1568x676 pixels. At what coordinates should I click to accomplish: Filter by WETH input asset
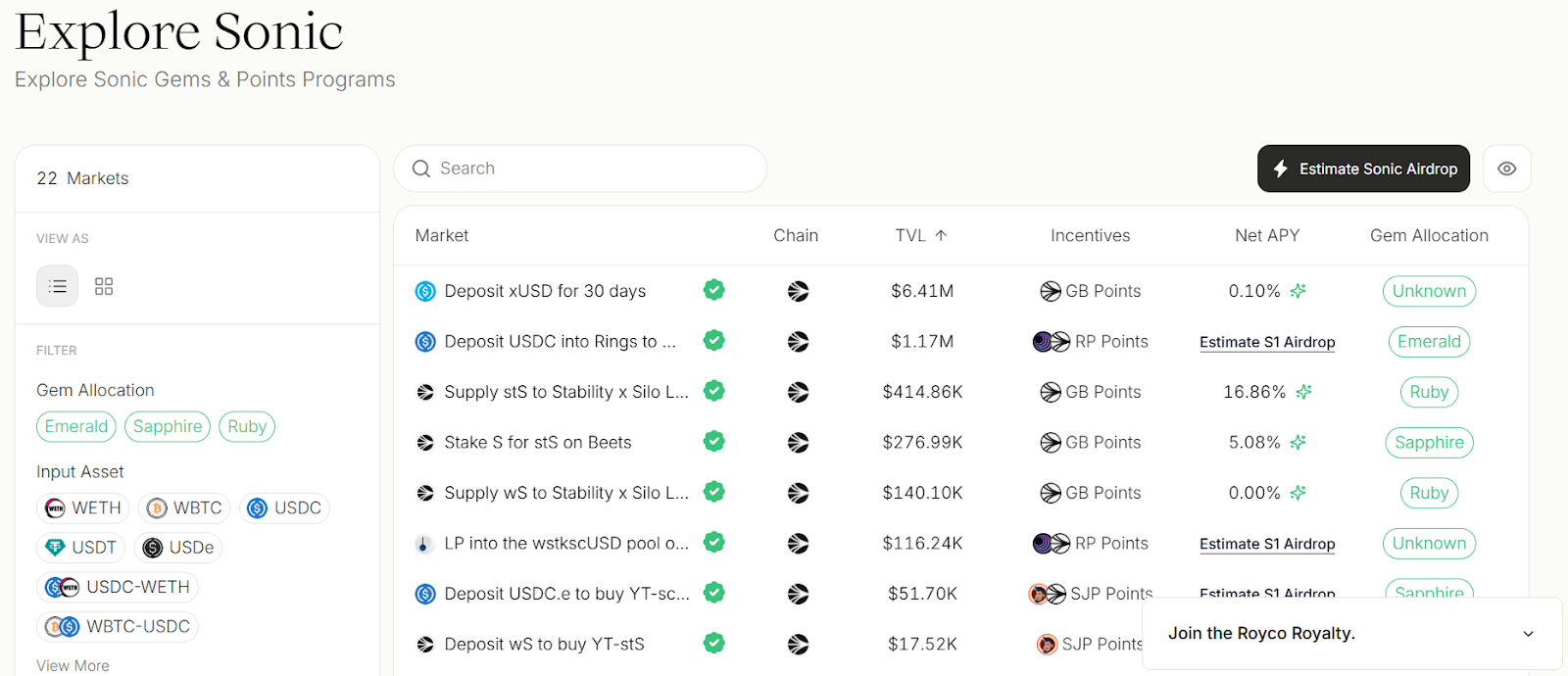(x=83, y=507)
